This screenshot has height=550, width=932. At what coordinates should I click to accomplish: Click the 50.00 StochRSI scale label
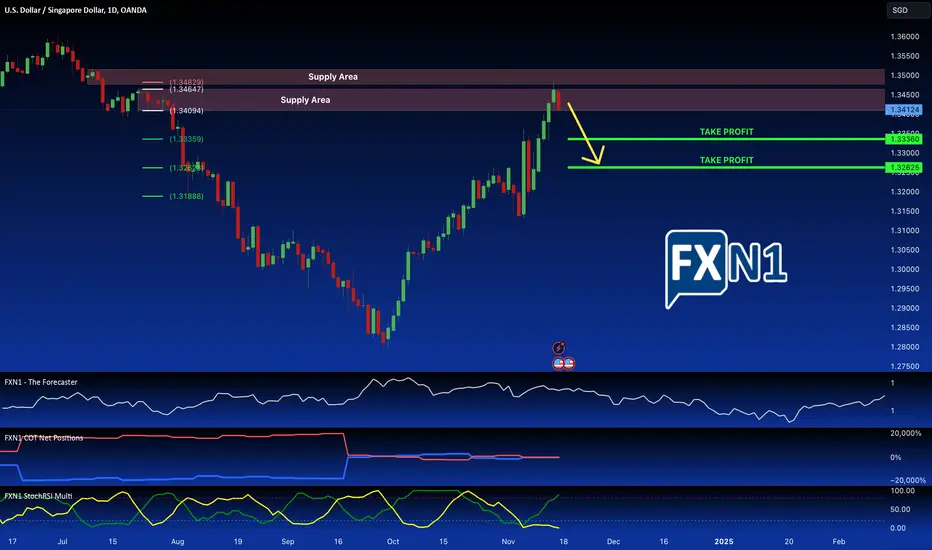pos(900,510)
